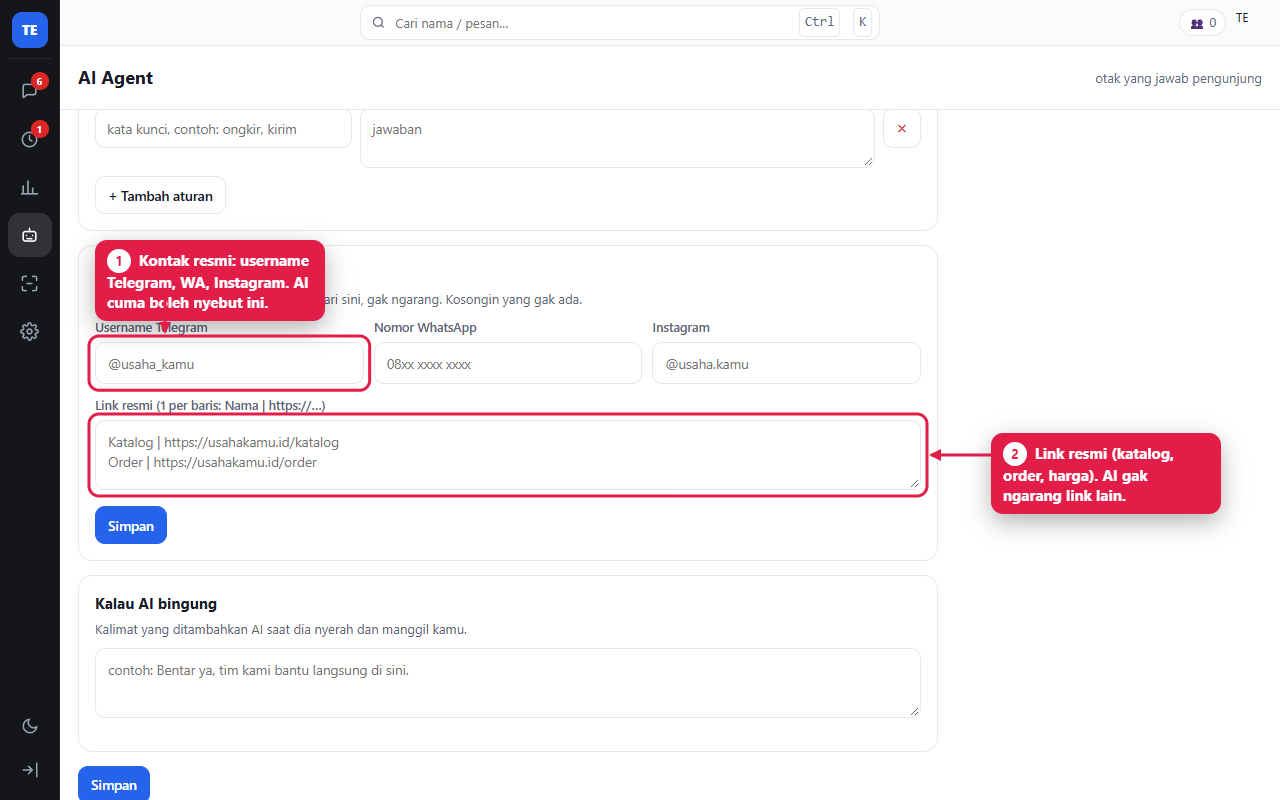Click the jawaban textarea
The image size is (1280, 800).
[617, 138]
